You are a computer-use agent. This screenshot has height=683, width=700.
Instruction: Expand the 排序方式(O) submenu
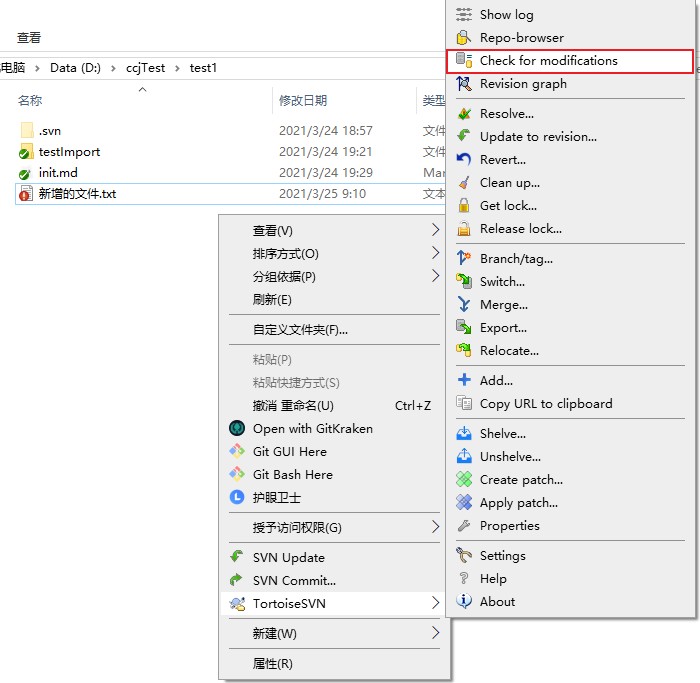(x=435, y=254)
